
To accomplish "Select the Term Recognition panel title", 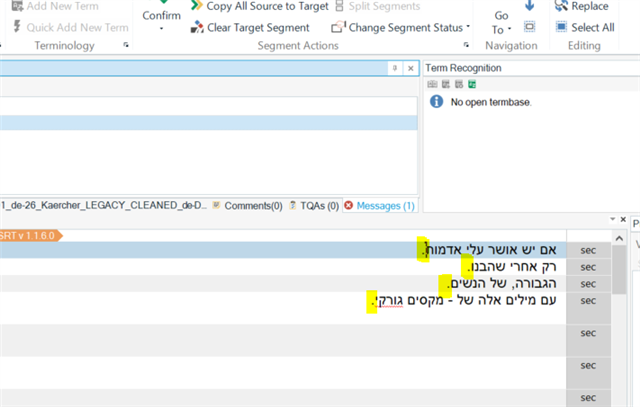I will tap(463, 68).
